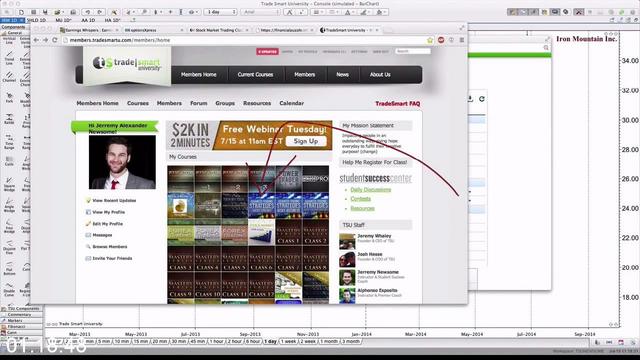Open the optionsXpress browser tab
The width and height of the screenshot is (640, 360).
pyautogui.click(x=153, y=30)
